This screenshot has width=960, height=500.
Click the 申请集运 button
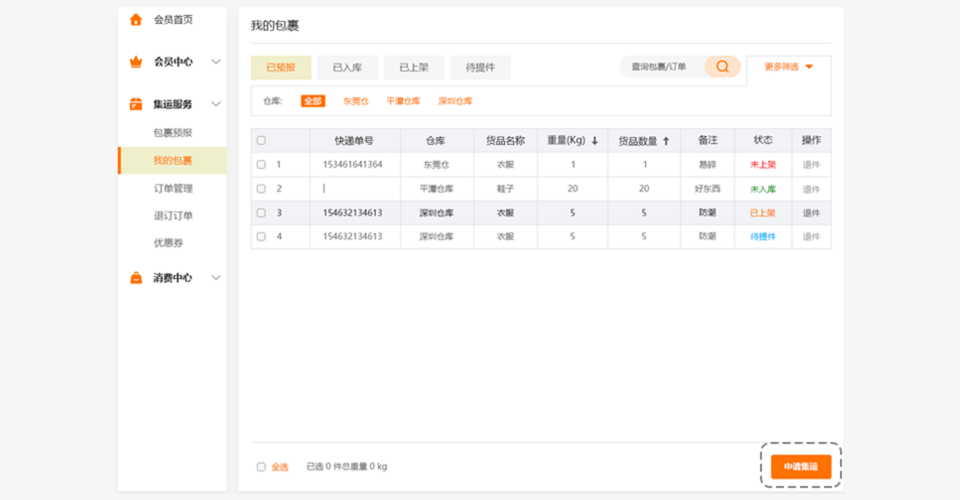(x=800, y=467)
